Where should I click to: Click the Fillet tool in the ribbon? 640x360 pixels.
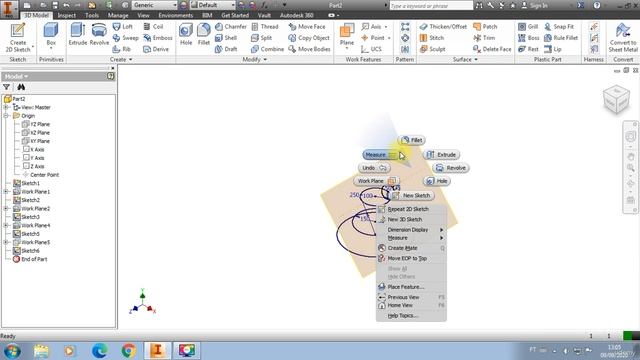click(204, 34)
